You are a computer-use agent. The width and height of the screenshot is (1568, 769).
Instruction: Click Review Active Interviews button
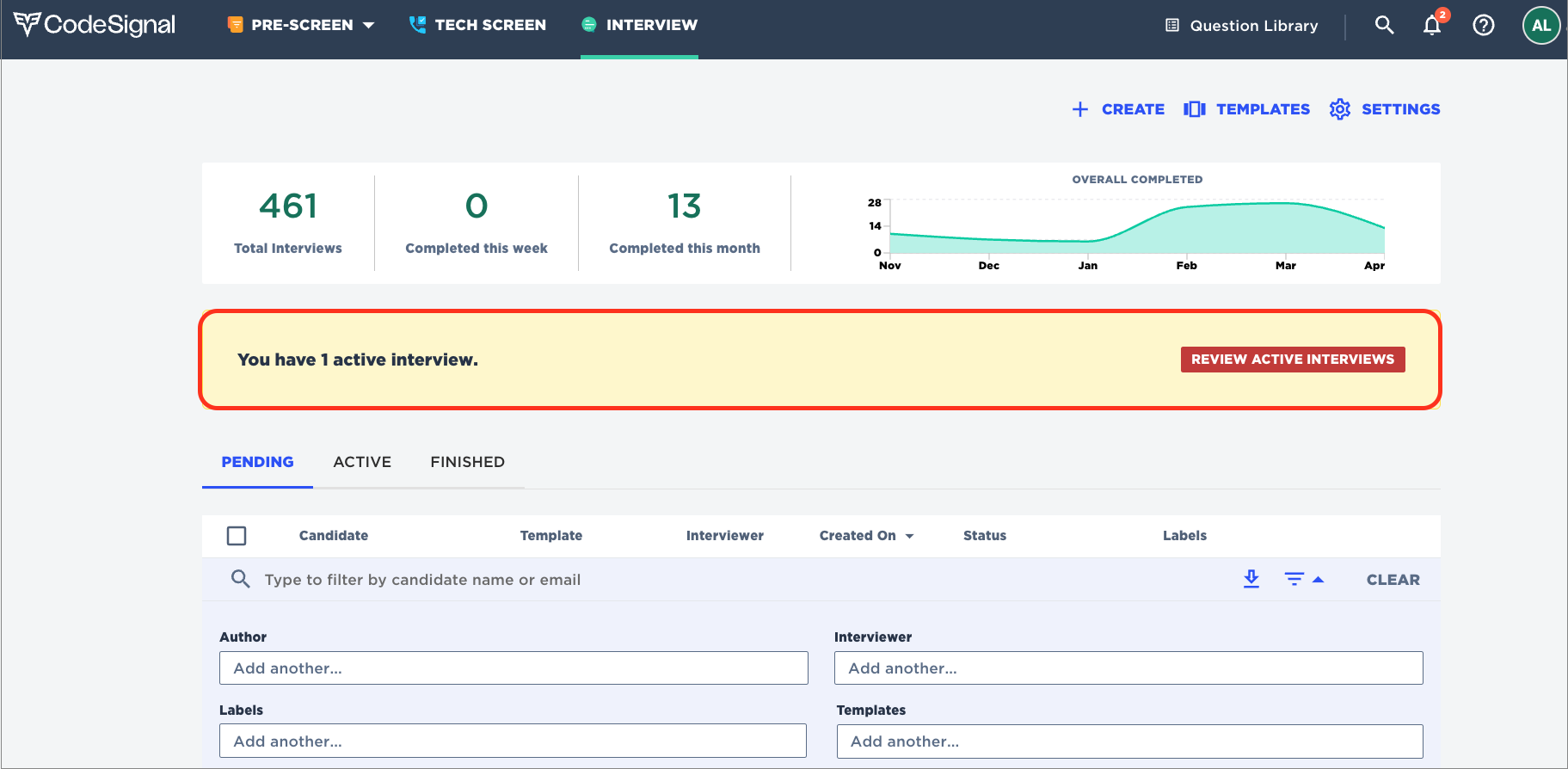click(x=1293, y=360)
